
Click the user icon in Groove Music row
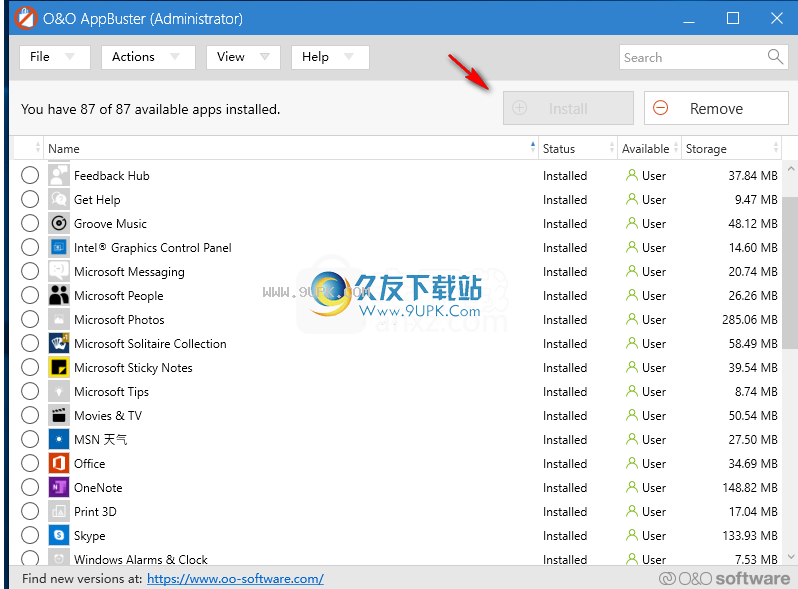[x=632, y=223]
